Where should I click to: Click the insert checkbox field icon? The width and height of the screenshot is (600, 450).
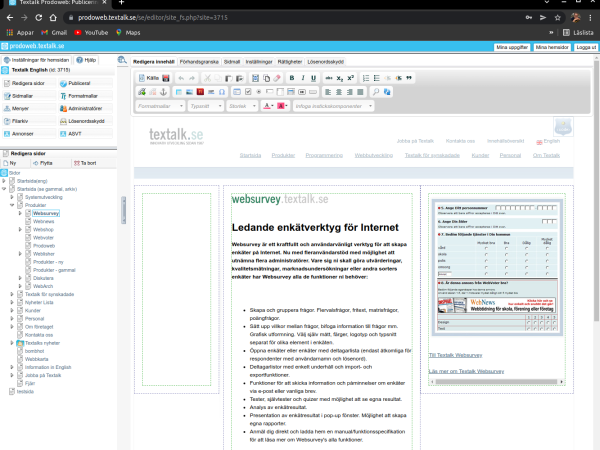click(x=248, y=92)
